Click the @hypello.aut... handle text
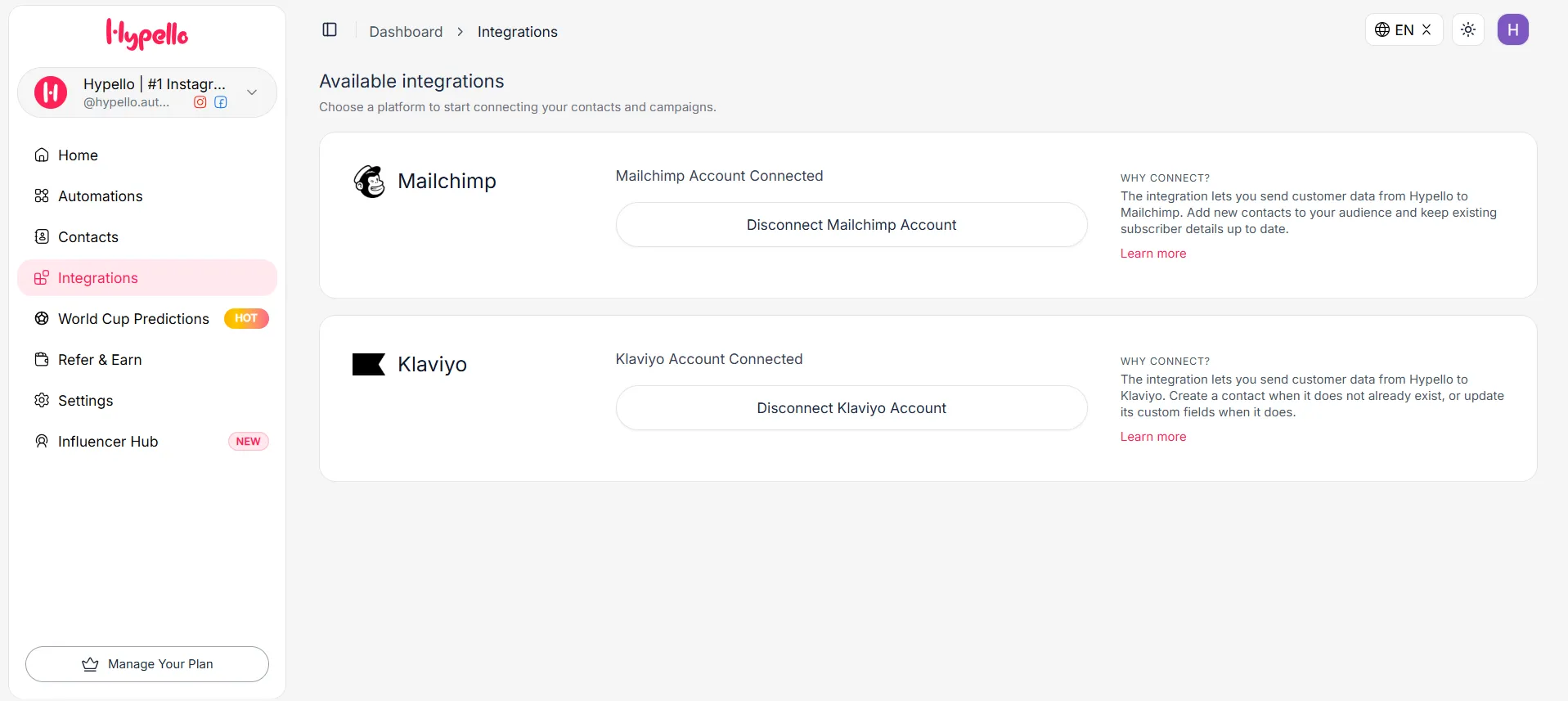The image size is (1568, 701). [x=127, y=102]
